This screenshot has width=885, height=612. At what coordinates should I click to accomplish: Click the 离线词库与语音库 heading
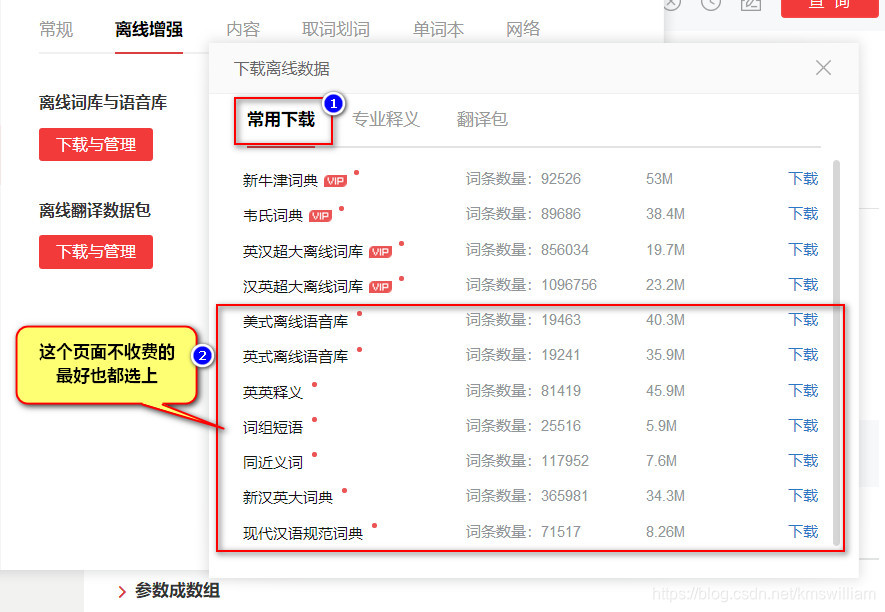click(x=103, y=102)
